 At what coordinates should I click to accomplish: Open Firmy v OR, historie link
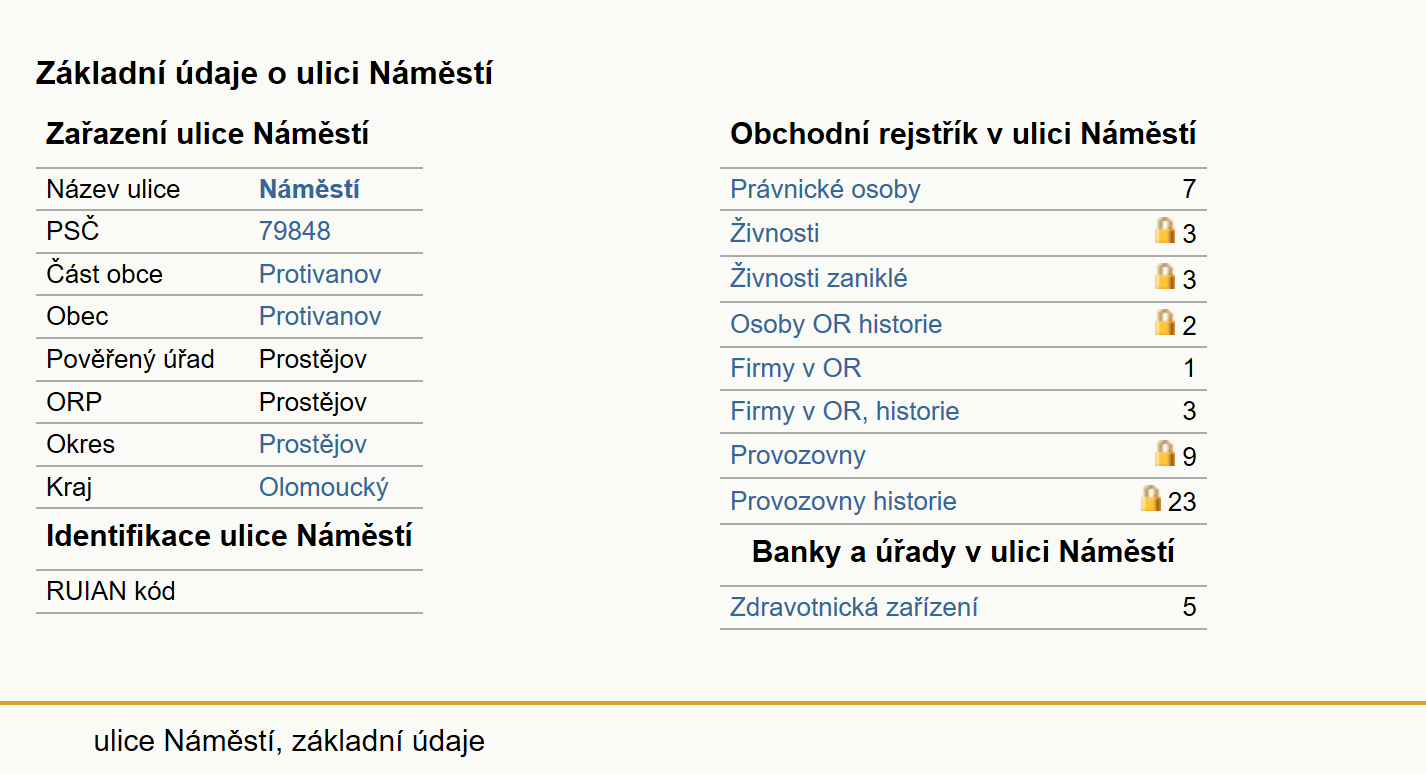point(845,411)
